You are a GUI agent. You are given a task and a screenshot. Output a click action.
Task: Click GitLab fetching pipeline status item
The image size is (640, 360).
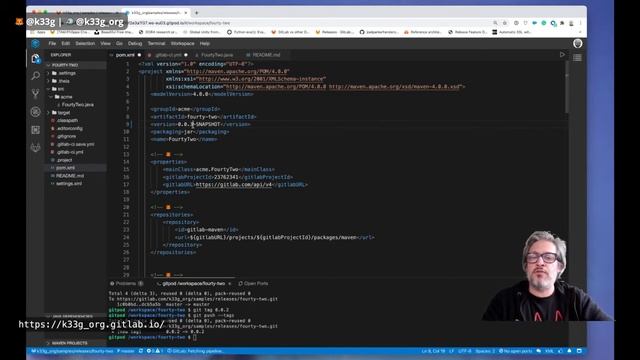tap(196, 351)
